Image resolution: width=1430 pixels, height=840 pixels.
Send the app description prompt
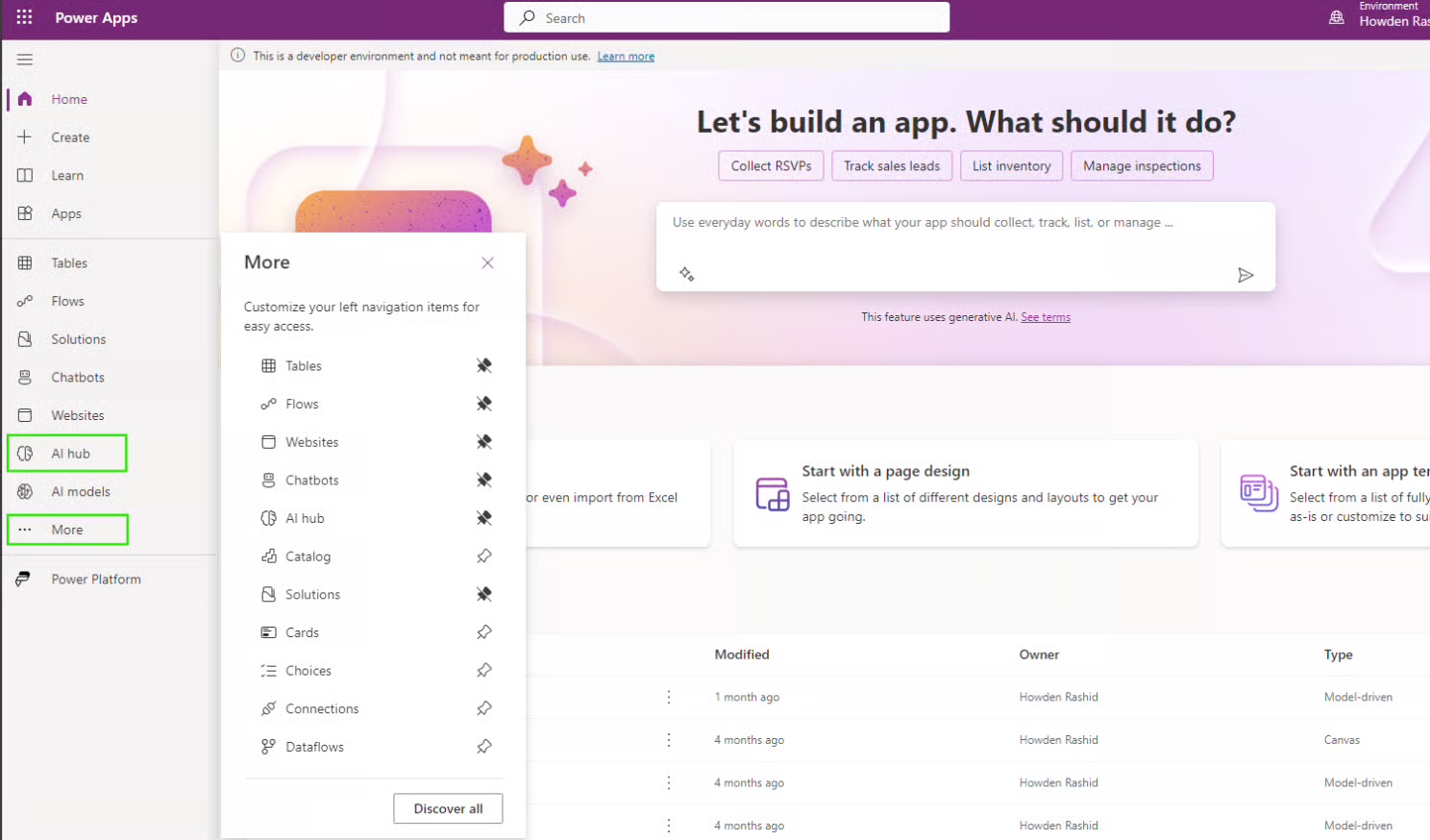click(1245, 276)
